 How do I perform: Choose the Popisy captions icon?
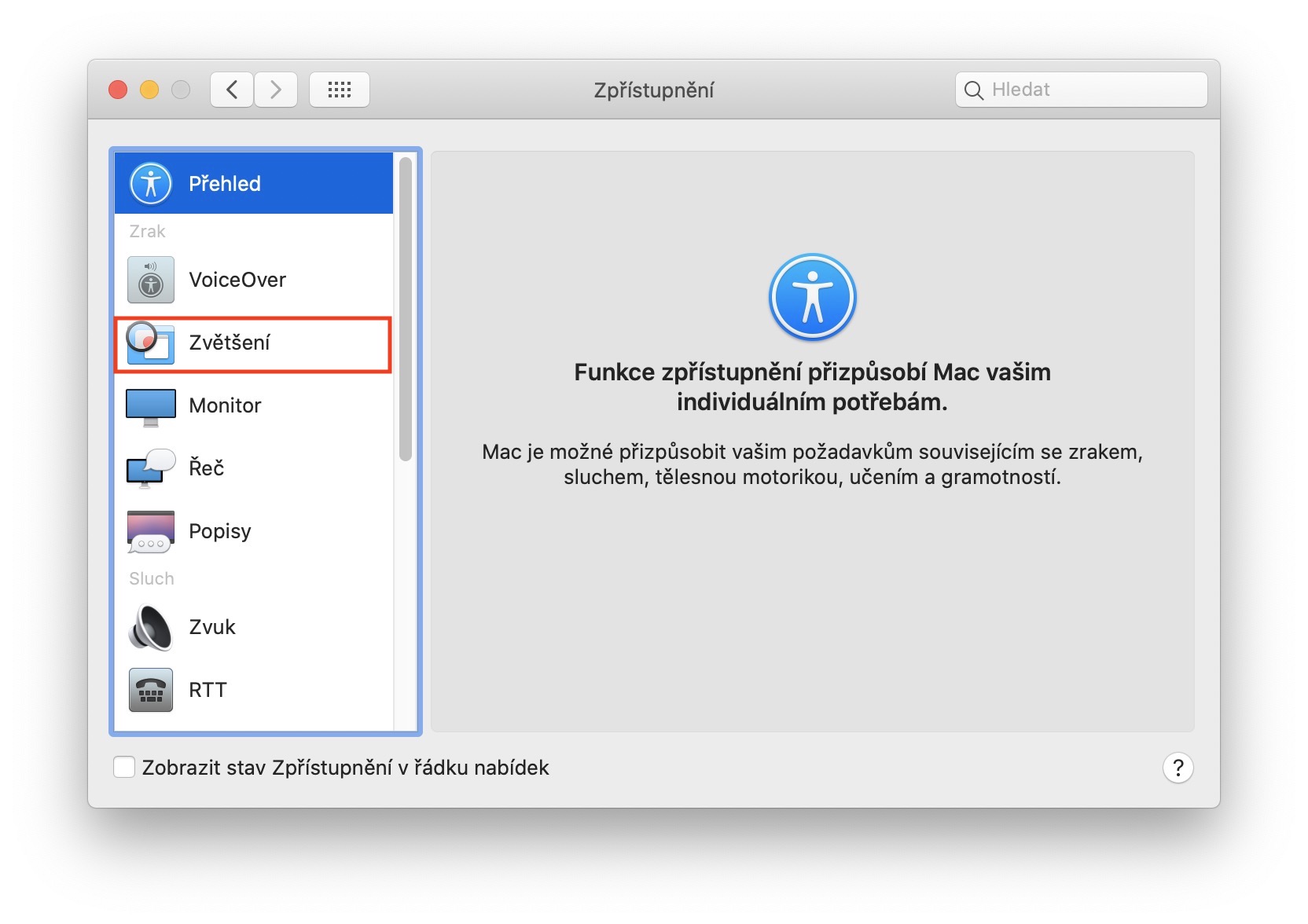(151, 532)
